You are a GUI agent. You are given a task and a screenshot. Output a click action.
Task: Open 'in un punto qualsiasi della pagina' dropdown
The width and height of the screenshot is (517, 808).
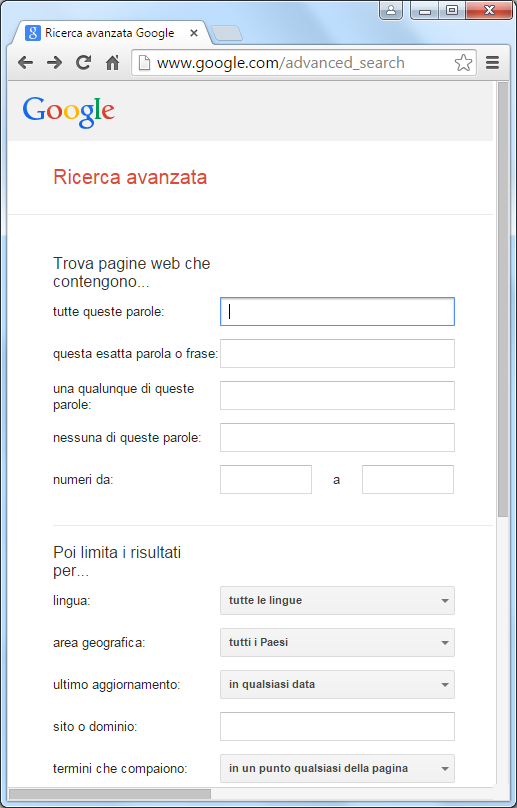pyautogui.click(x=337, y=769)
